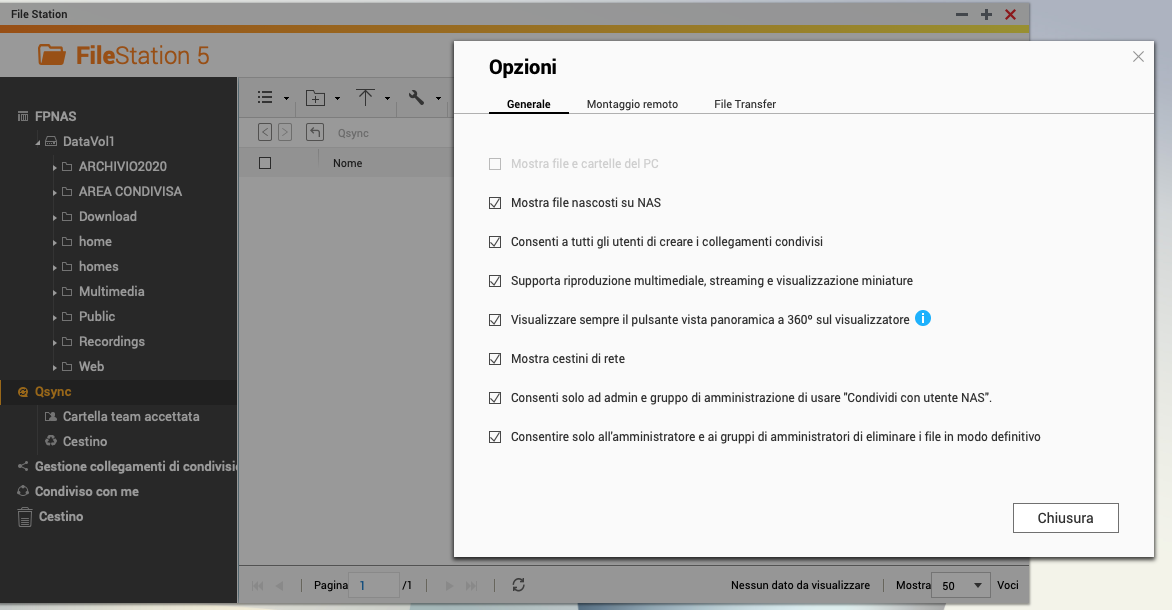Click the refresh icon in footer
The width and height of the screenshot is (1172, 610).
click(518, 585)
